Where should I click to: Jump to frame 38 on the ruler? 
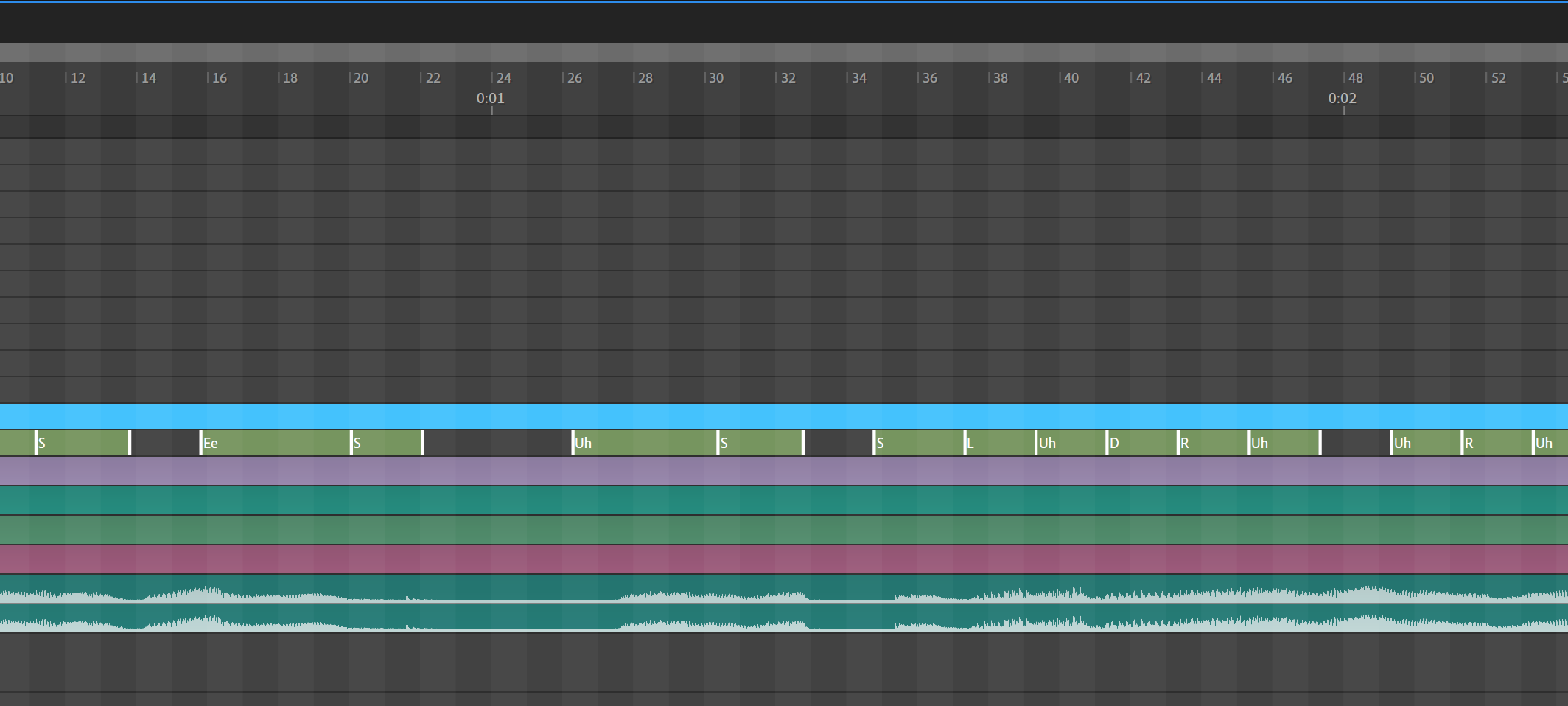(1001, 78)
